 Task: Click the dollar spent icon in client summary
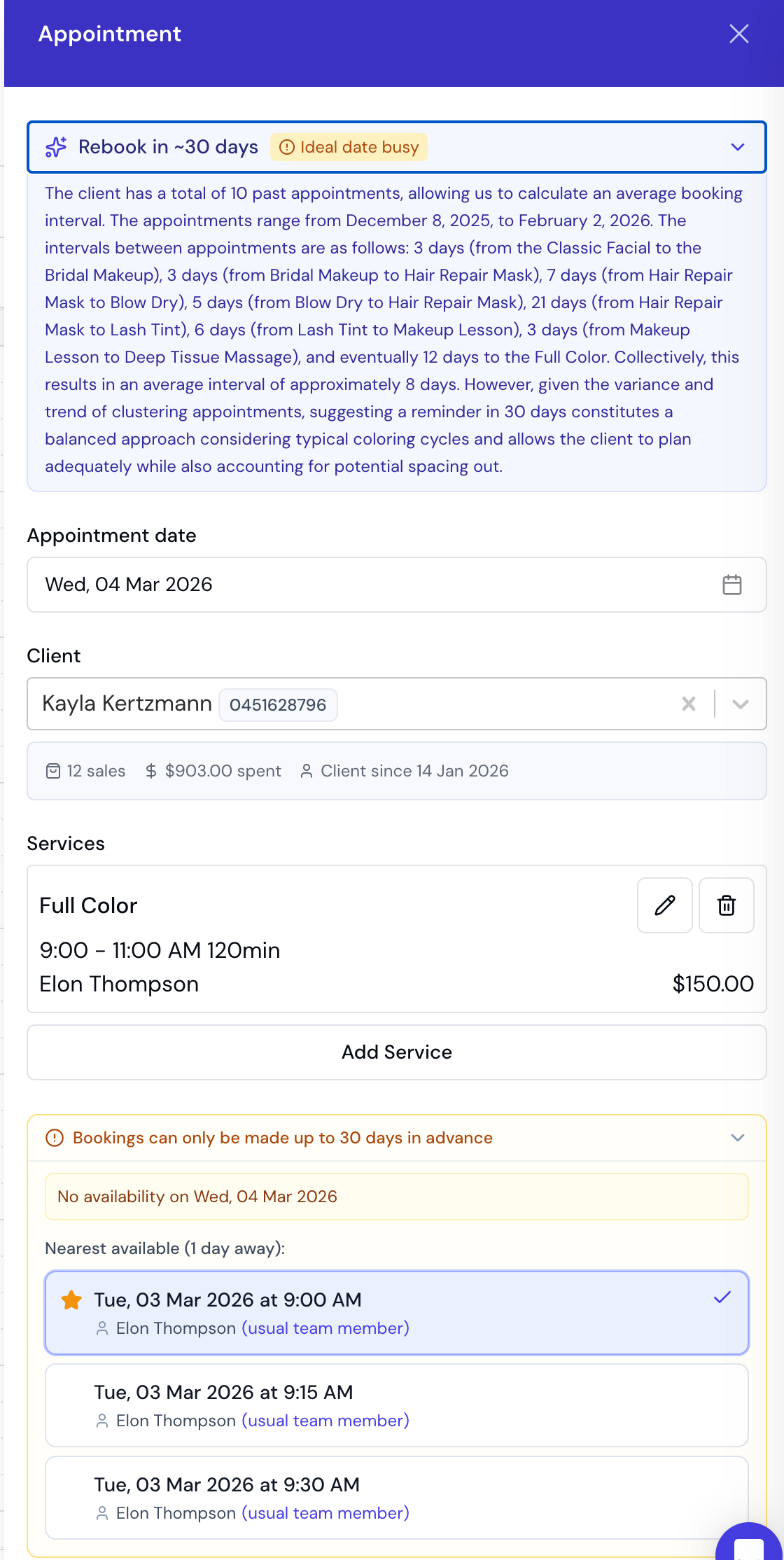click(150, 770)
